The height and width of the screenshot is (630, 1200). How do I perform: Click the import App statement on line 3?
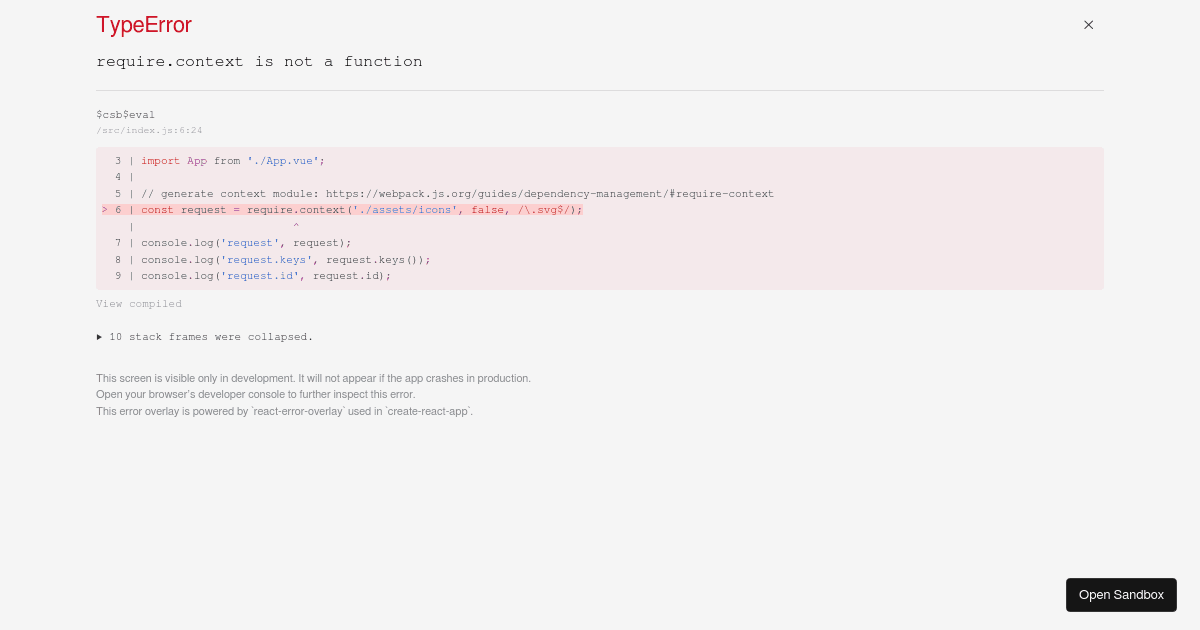pos(231,161)
